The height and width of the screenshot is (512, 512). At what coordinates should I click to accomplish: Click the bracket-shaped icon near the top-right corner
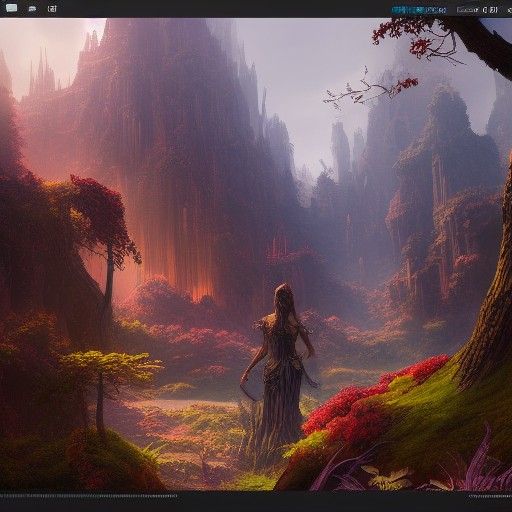490,10
